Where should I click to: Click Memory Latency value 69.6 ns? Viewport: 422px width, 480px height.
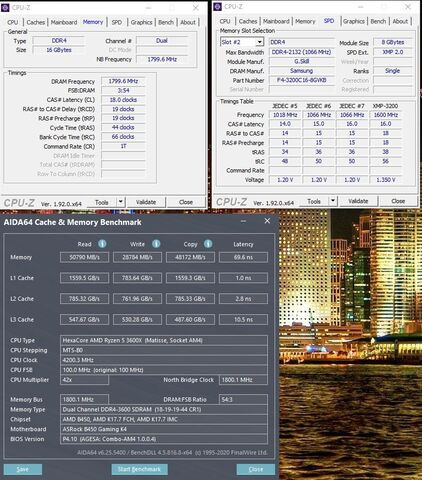pyautogui.click(x=243, y=257)
